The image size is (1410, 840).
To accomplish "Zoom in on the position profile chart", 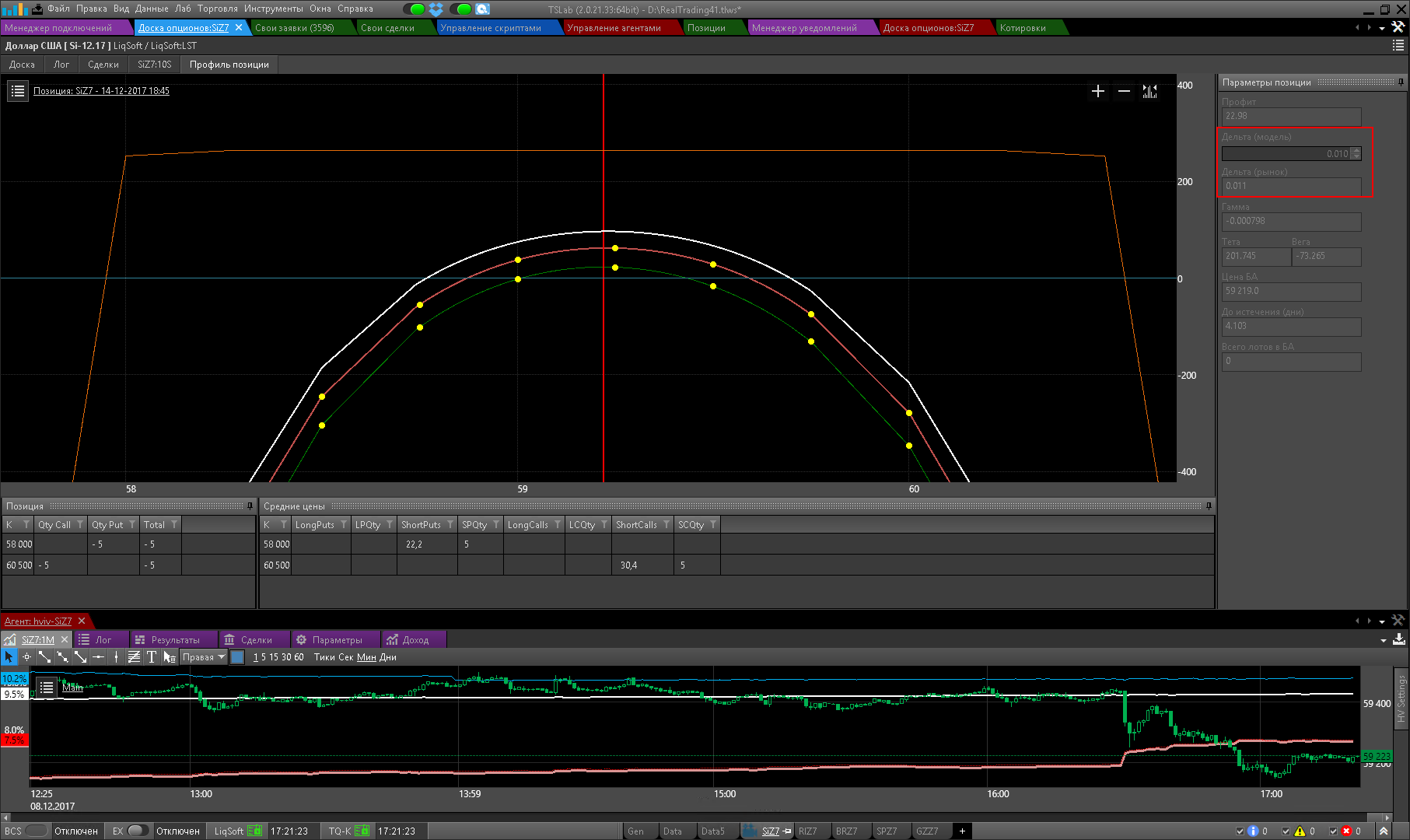I will coord(1097,92).
